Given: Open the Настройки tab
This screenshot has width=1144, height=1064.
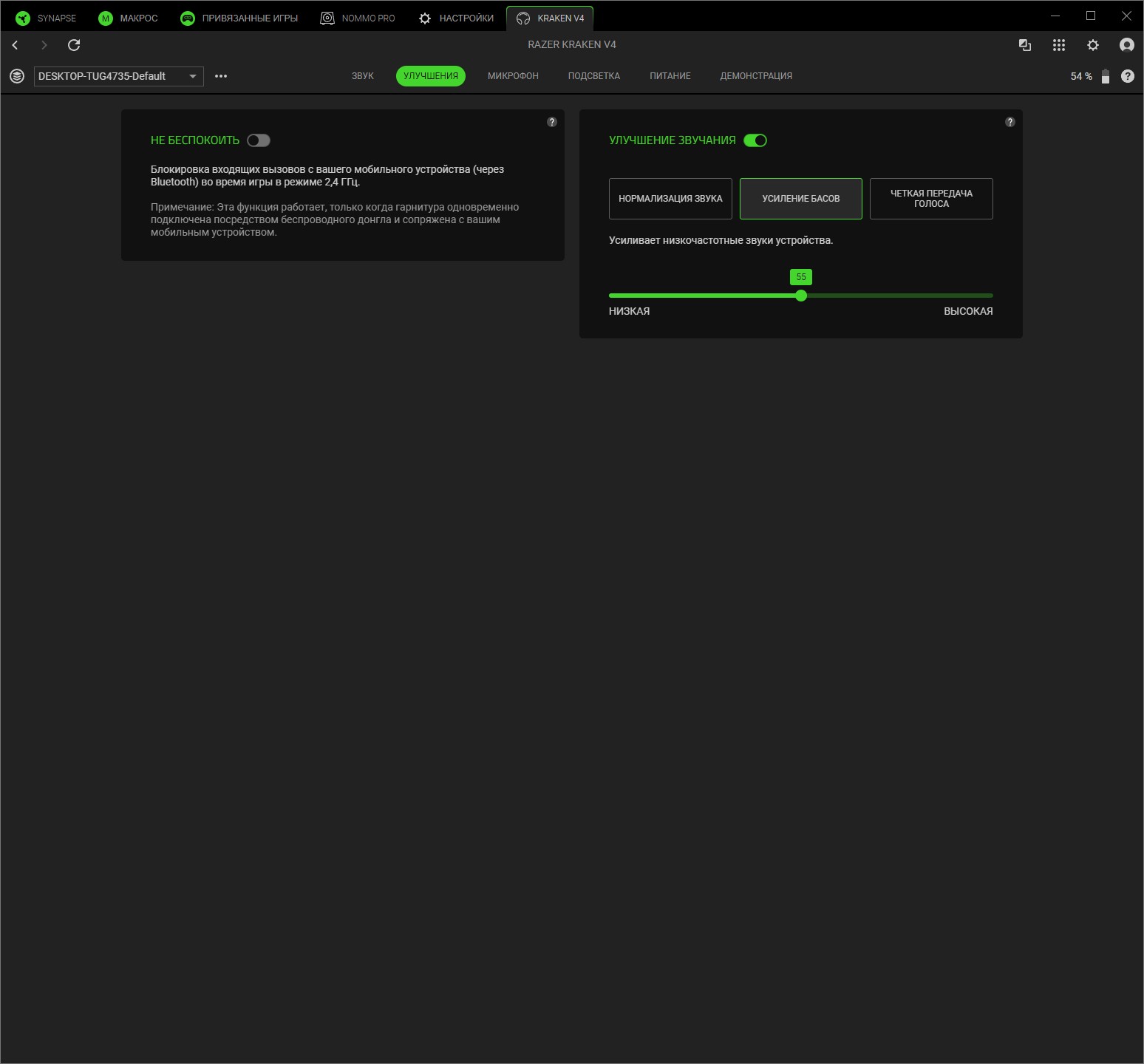Looking at the screenshot, I should coord(456,18).
